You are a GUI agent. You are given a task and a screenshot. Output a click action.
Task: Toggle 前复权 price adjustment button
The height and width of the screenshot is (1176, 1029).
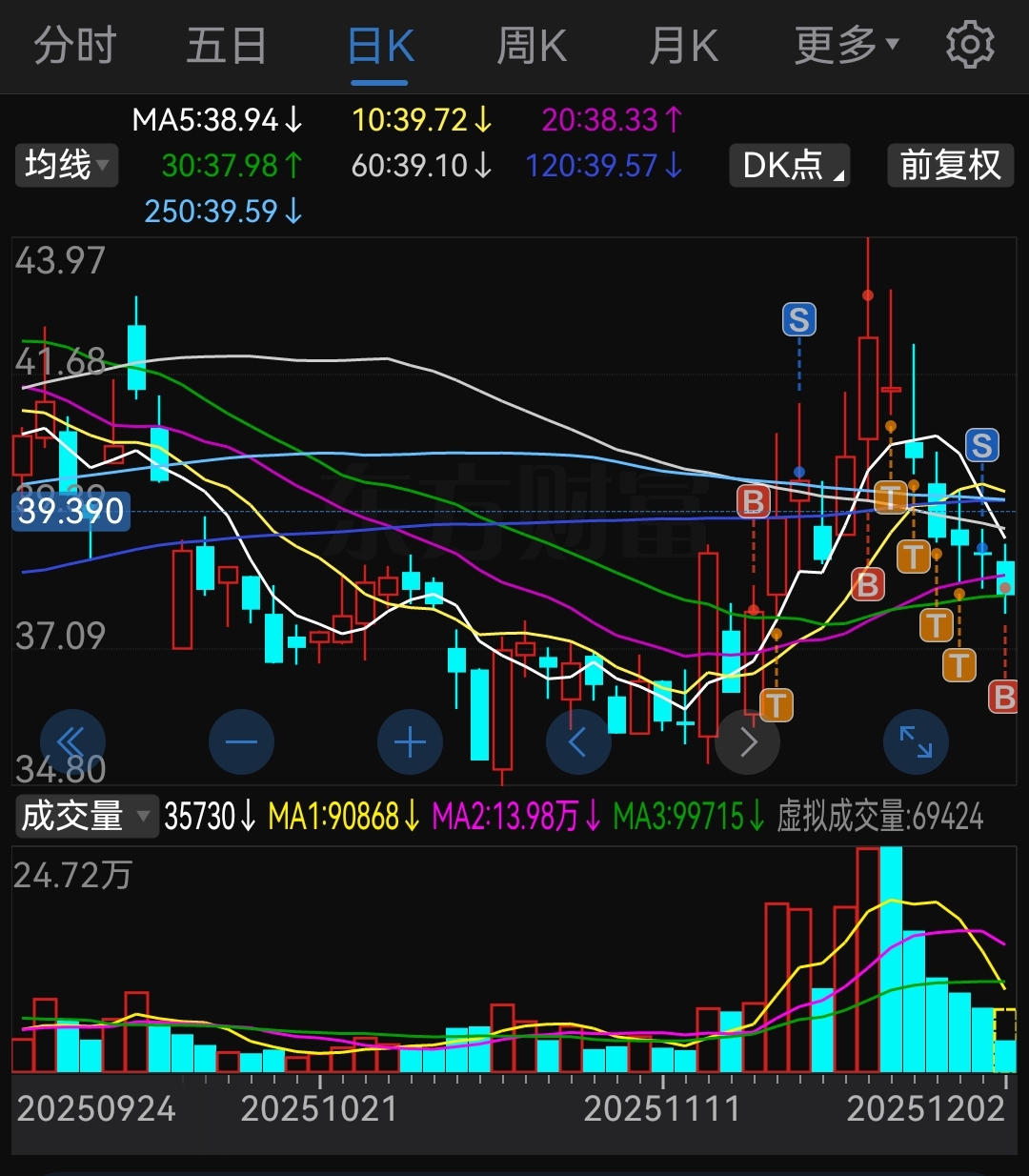tap(950, 165)
